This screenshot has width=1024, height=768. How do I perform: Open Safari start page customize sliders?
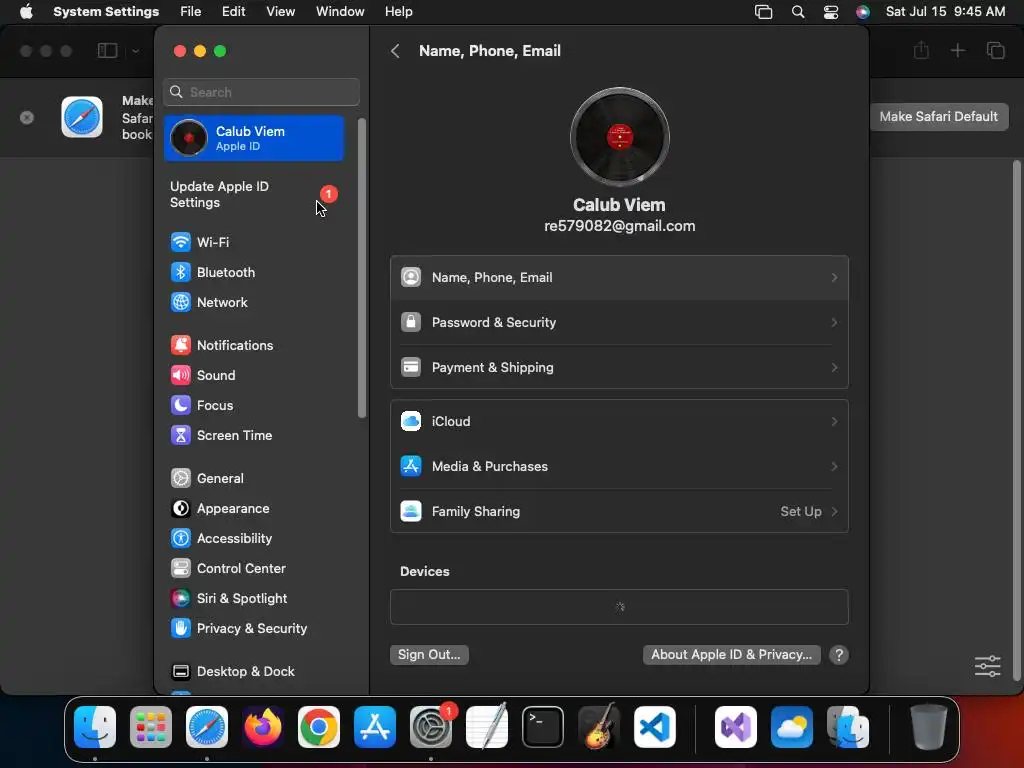point(987,666)
